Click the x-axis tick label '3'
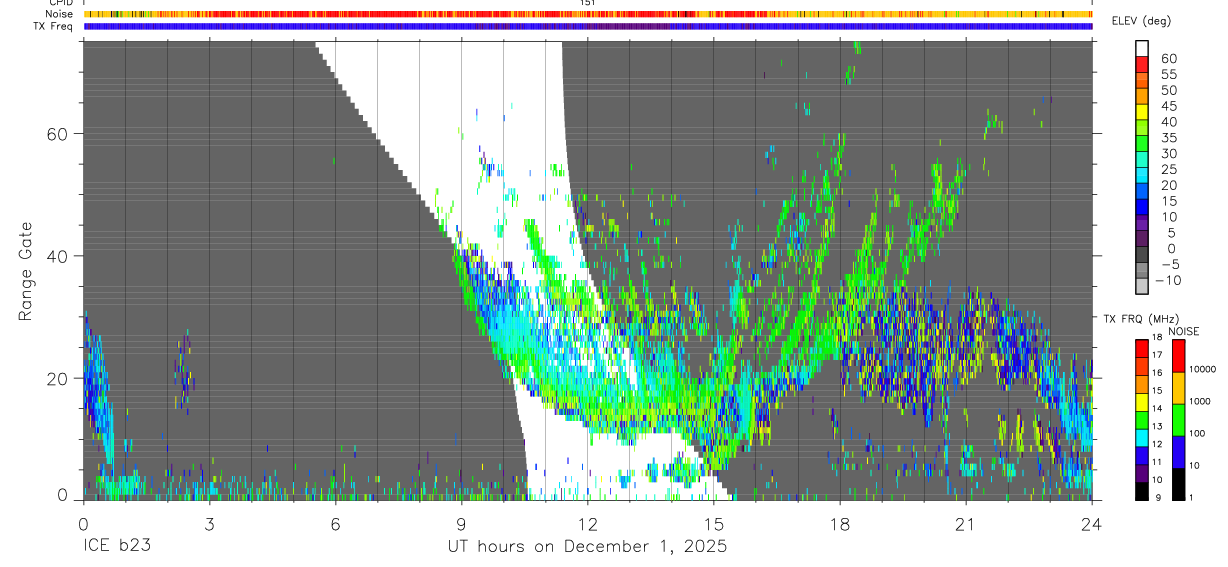This screenshot has width=1228, height=567. [208, 524]
